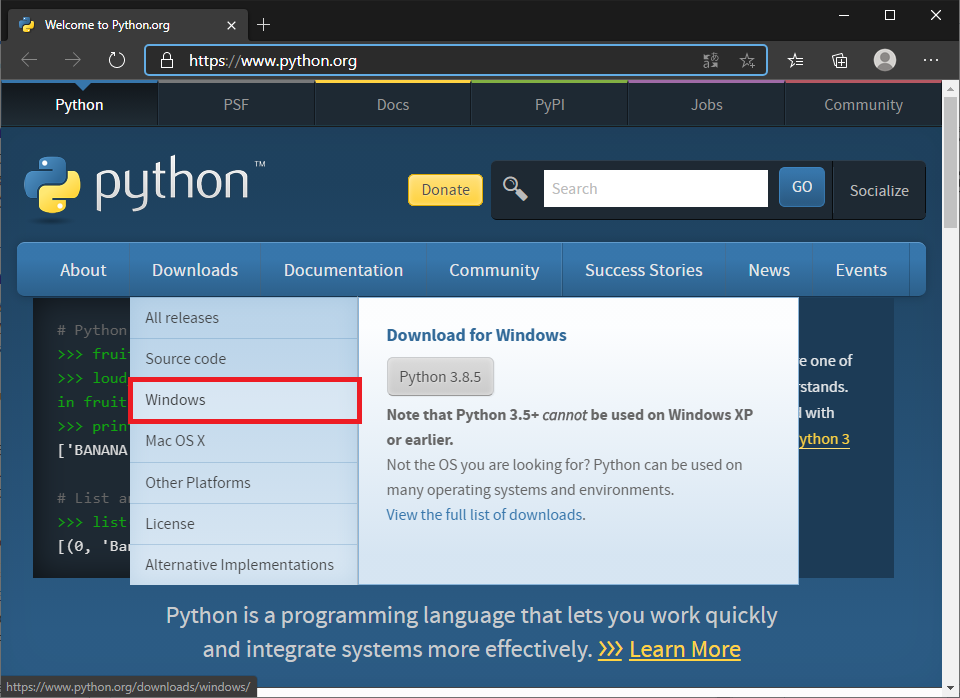Screen dimensions: 960x698
Task: Choose Mac OS X in Downloads menu
Action: [x=244, y=441]
